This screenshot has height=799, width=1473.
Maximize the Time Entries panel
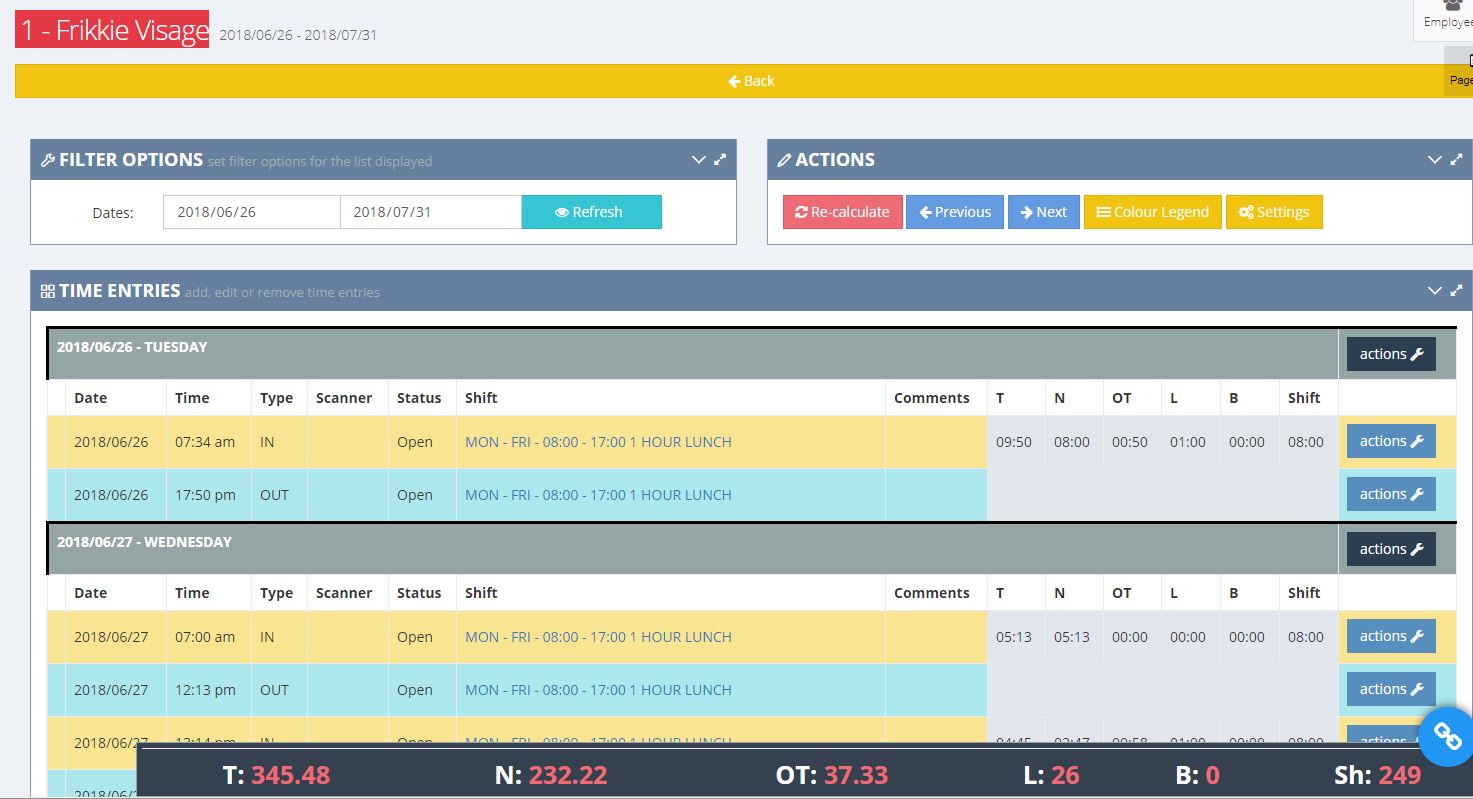click(x=1456, y=291)
